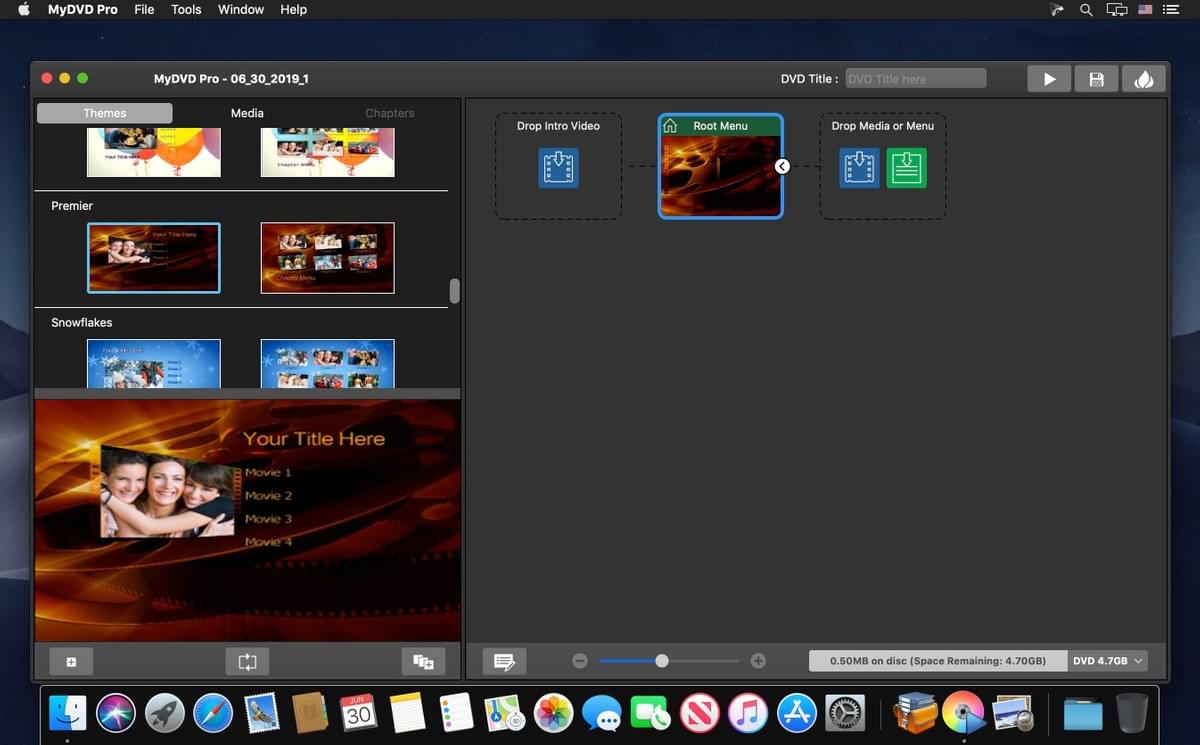Click the disc space remaining bar
This screenshot has height=745, width=1200.
[938, 661]
